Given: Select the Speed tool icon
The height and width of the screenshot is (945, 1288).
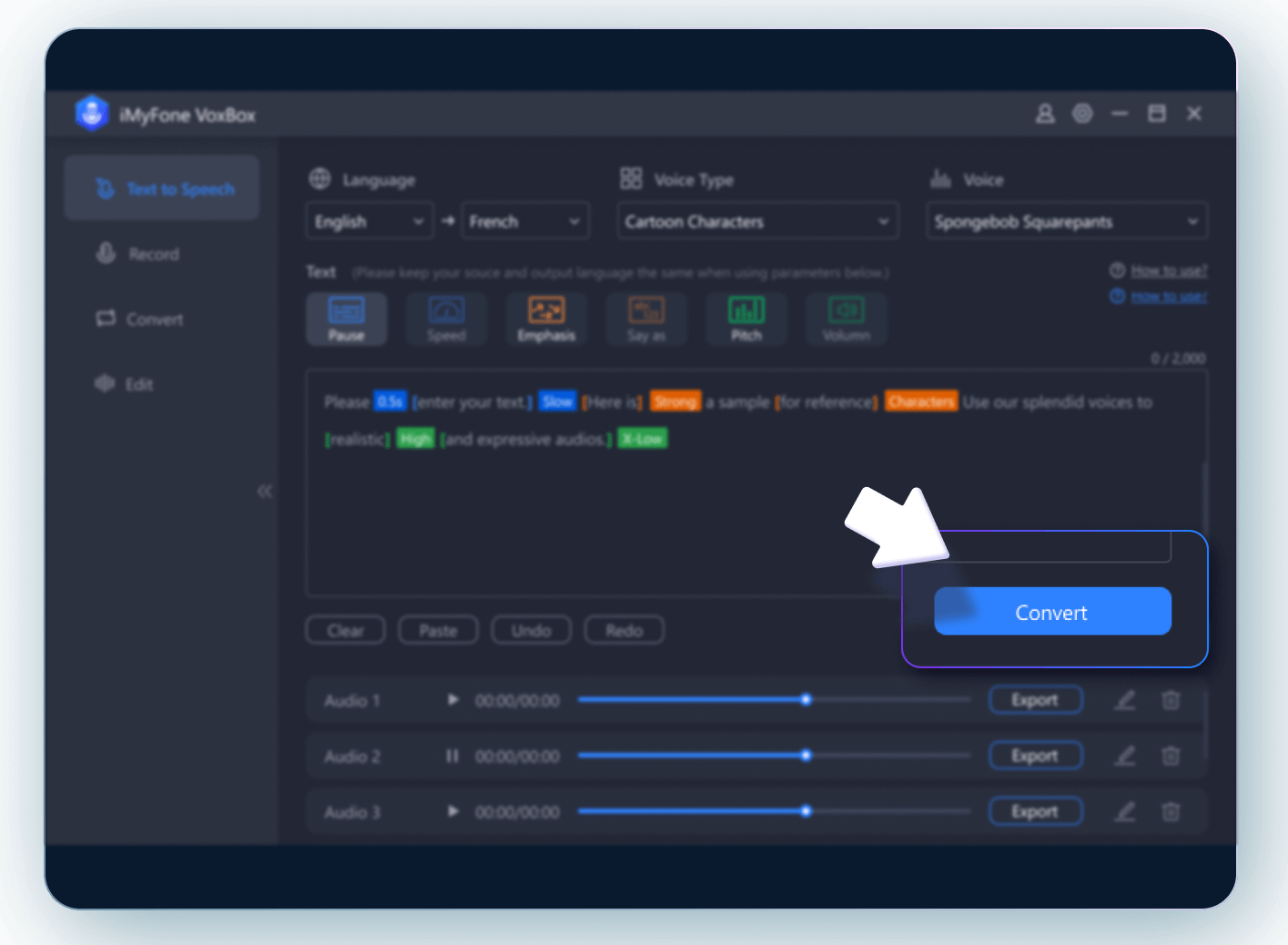Looking at the screenshot, I should (446, 319).
